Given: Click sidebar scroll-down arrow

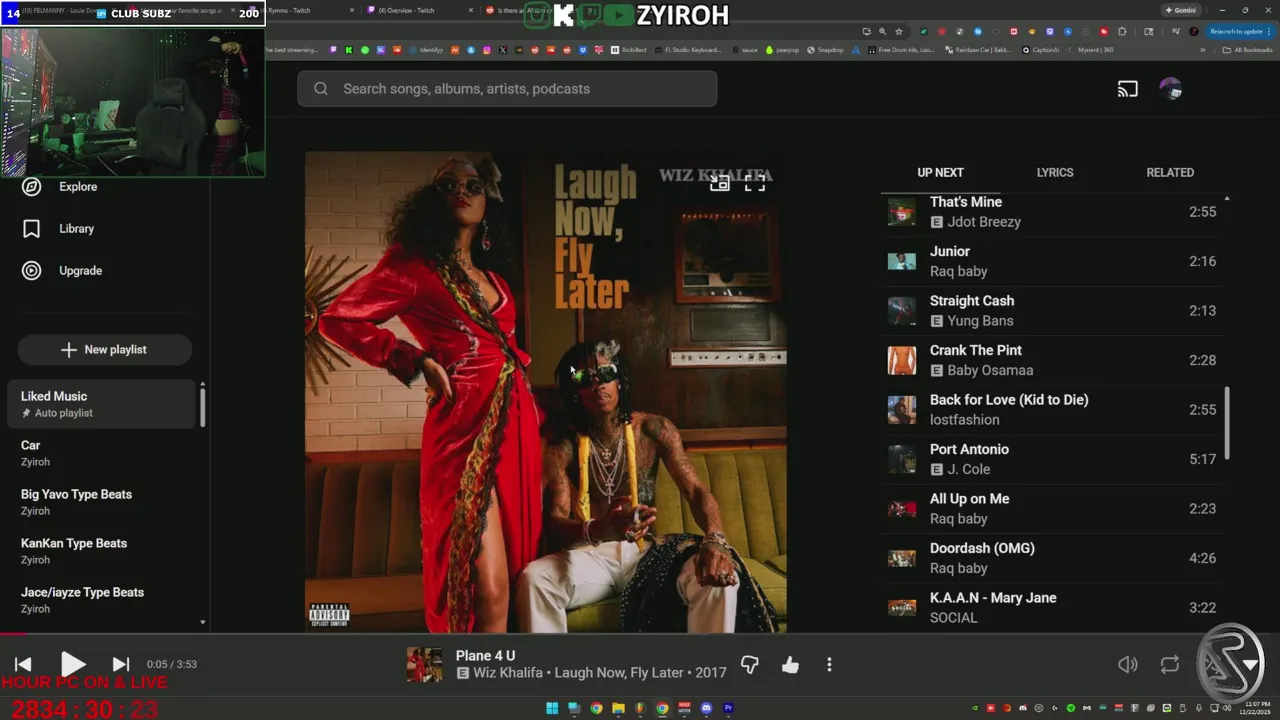Looking at the screenshot, I should click(202, 622).
